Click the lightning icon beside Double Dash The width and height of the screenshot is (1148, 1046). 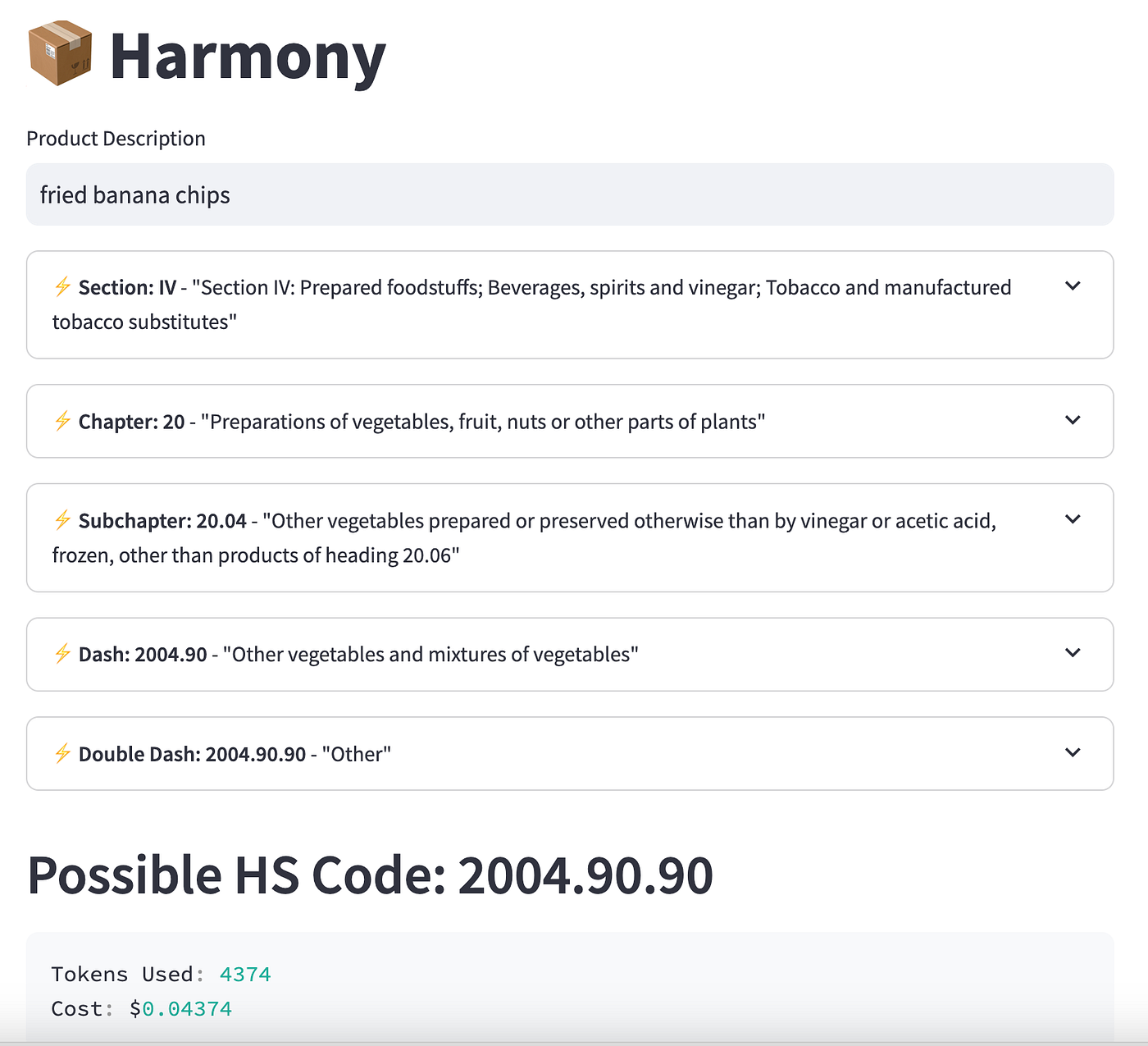pyautogui.click(x=62, y=753)
